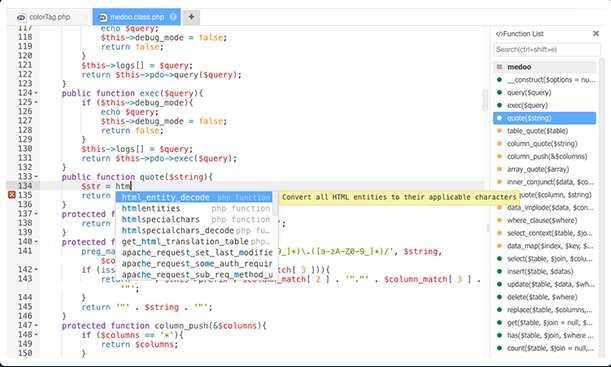Choose htmlspecialchars_decode autocomplete suggestion

[x=194, y=231]
